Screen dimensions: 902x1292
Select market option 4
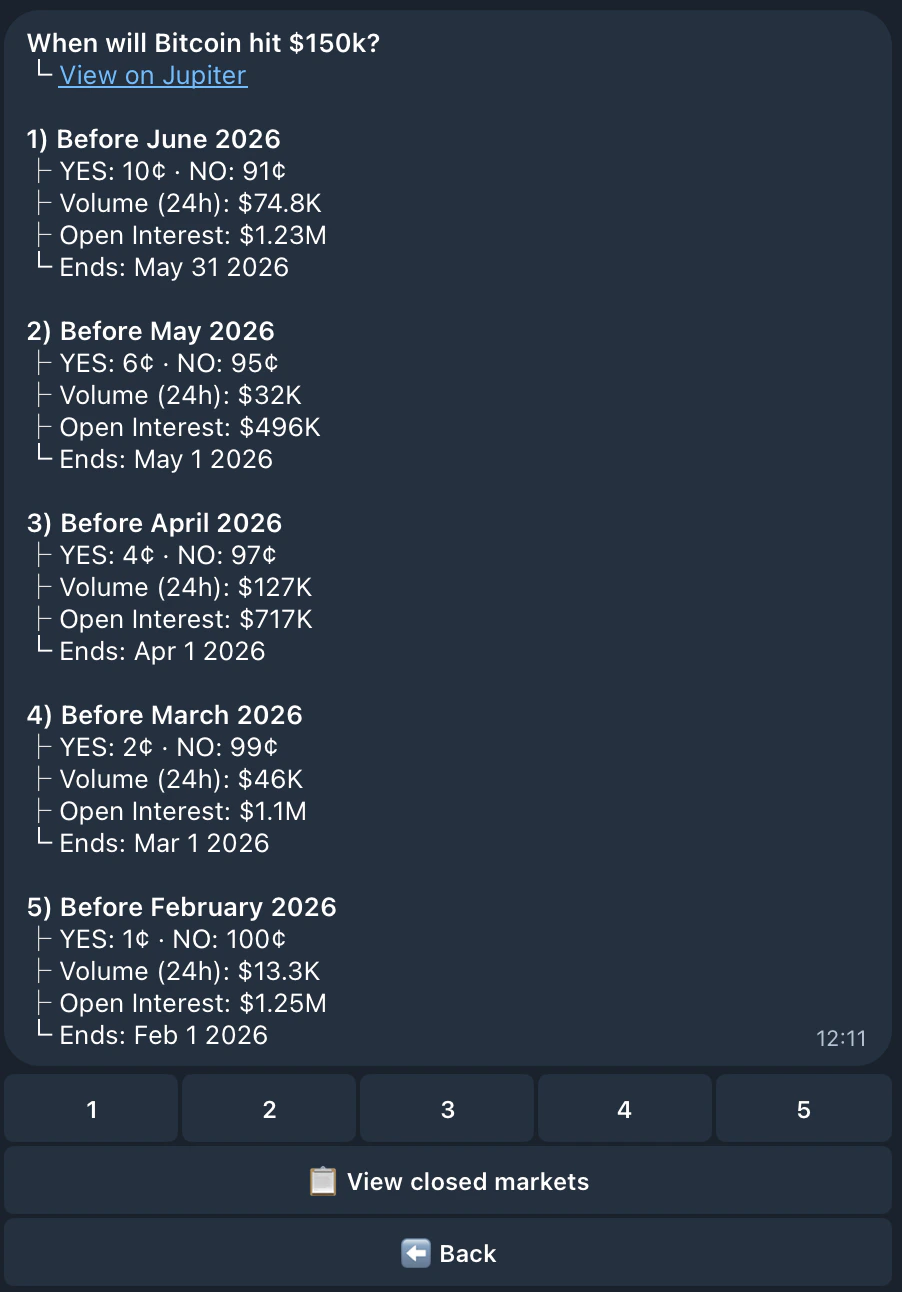pyautogui.click(x=624, y=1109)
